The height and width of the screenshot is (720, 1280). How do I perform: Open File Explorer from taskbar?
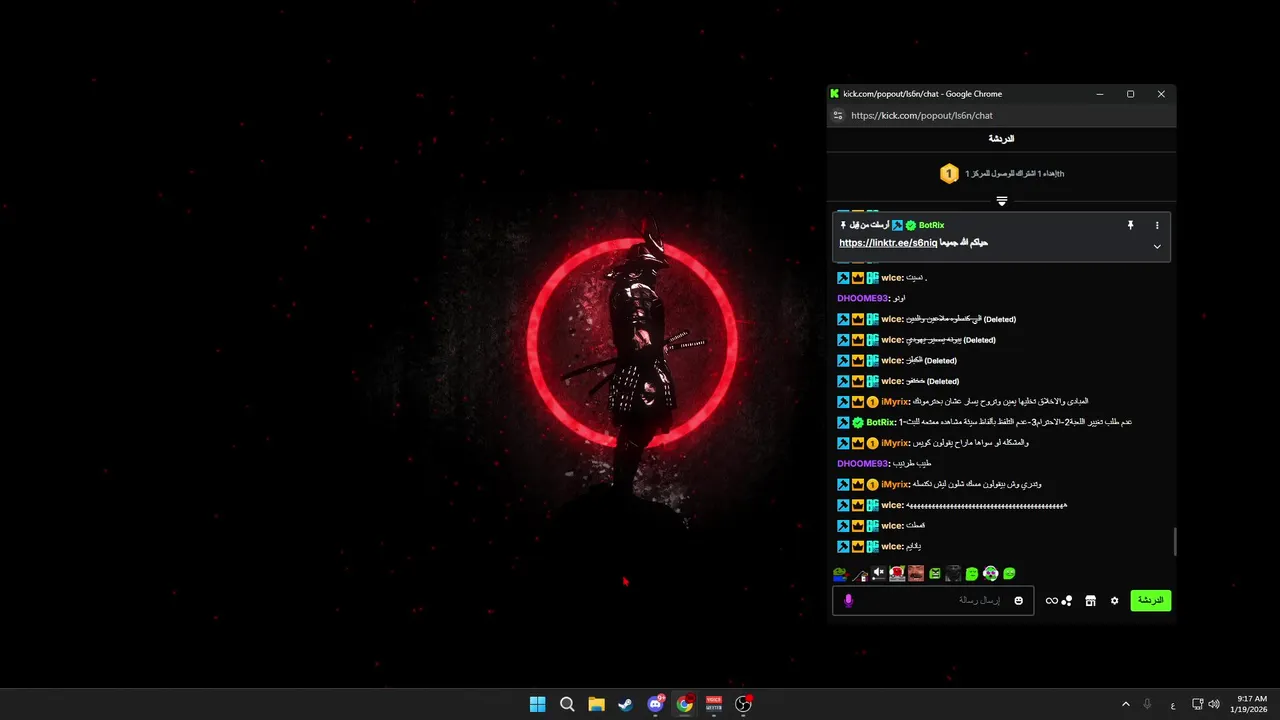[596, 704]
